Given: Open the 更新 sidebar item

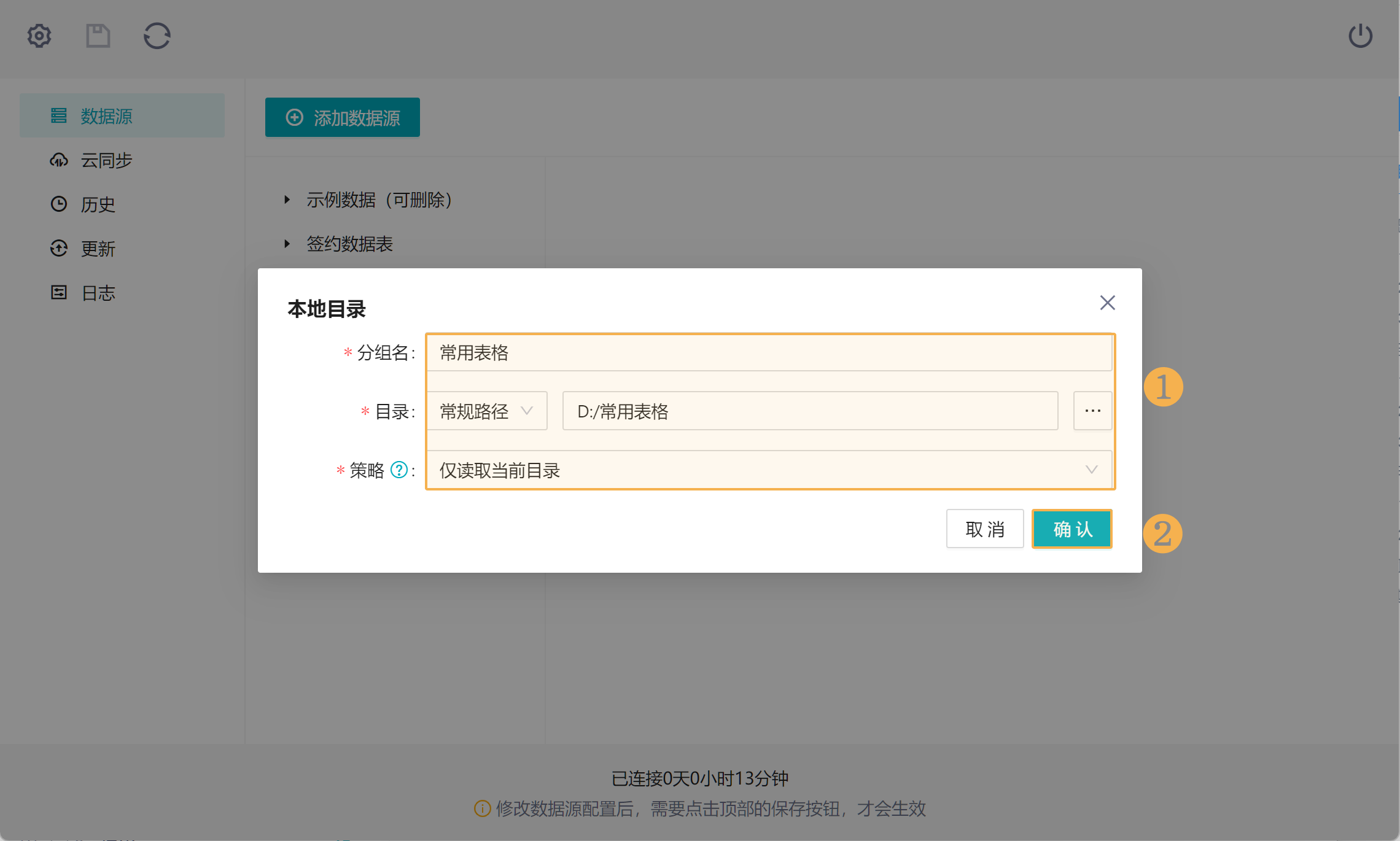Looking at the screenshot, I should coord(98,249).
